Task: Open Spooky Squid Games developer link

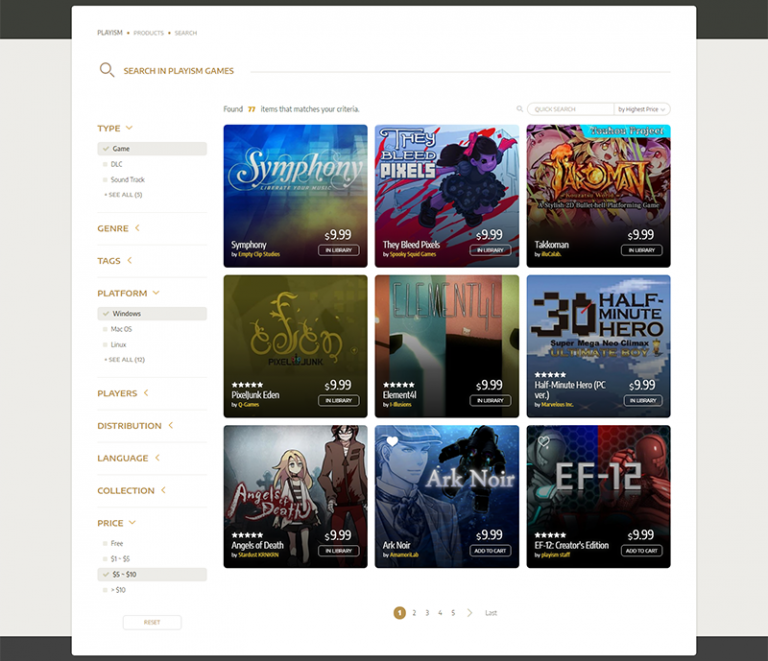Action: point(413,254)
